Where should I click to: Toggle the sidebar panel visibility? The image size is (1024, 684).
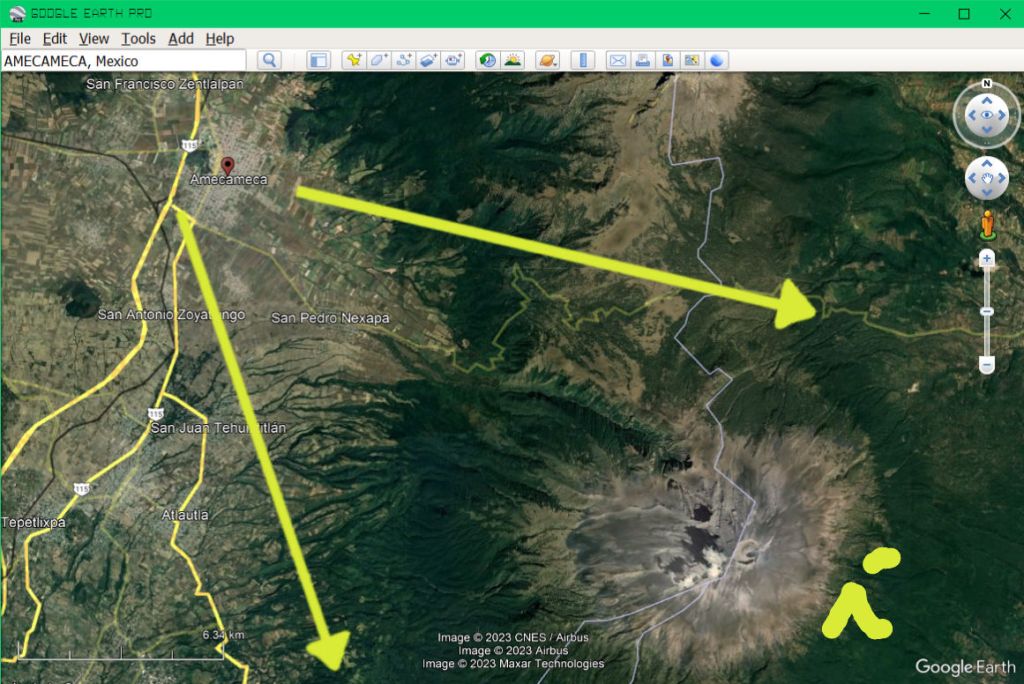pyautogui.click(x=318, y=60)
